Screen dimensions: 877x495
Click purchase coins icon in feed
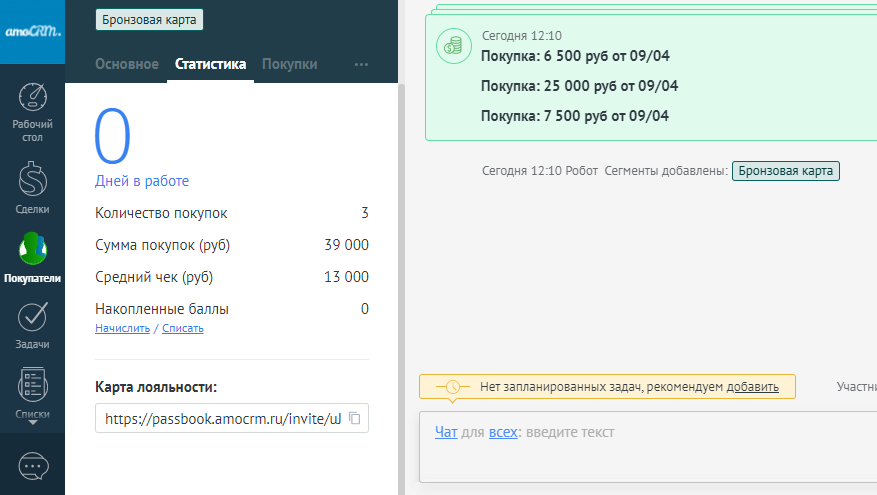click(x=455, y=45)
